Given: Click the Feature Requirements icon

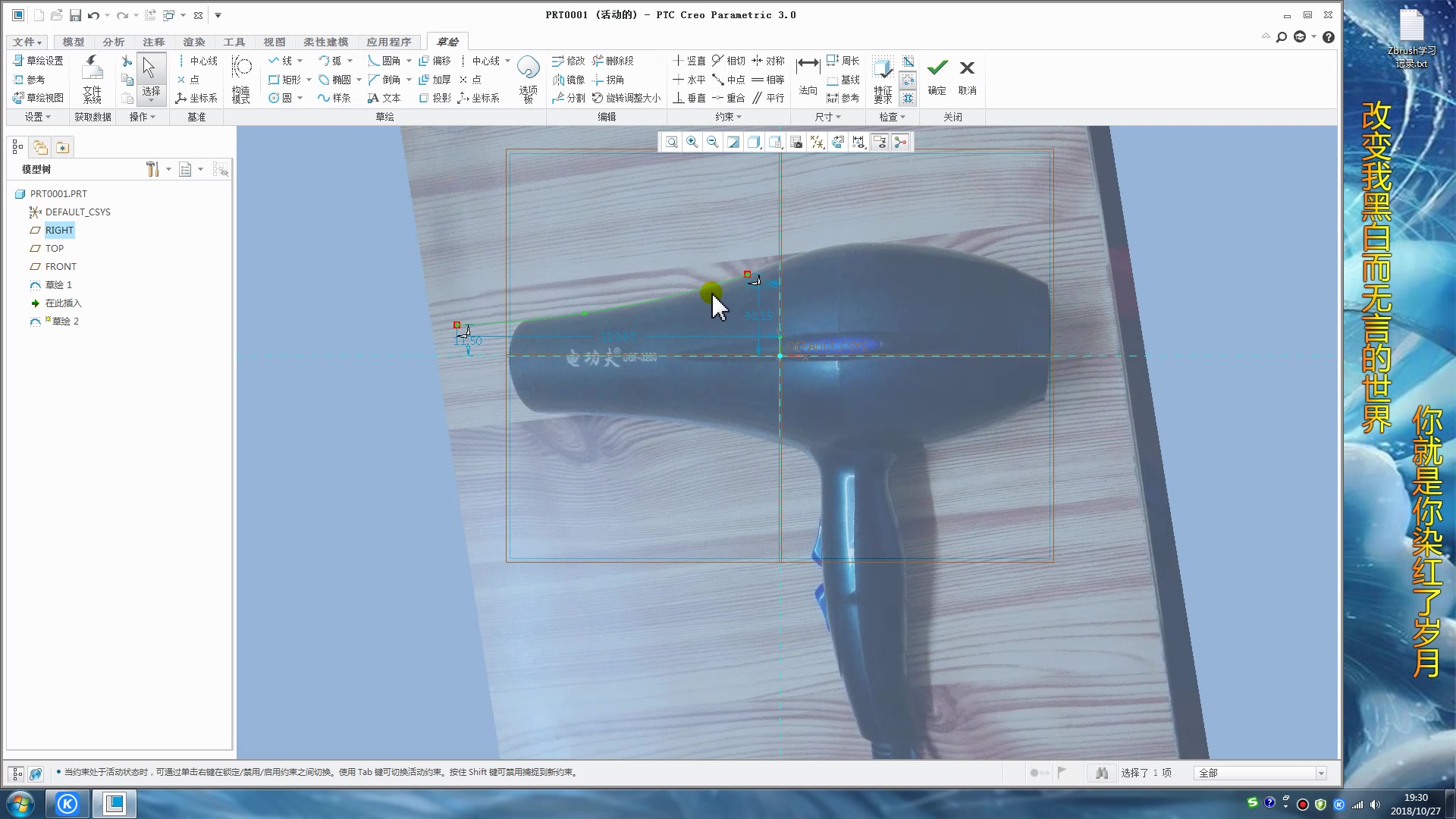Looking at the screenshot, I should coord(882,70).
